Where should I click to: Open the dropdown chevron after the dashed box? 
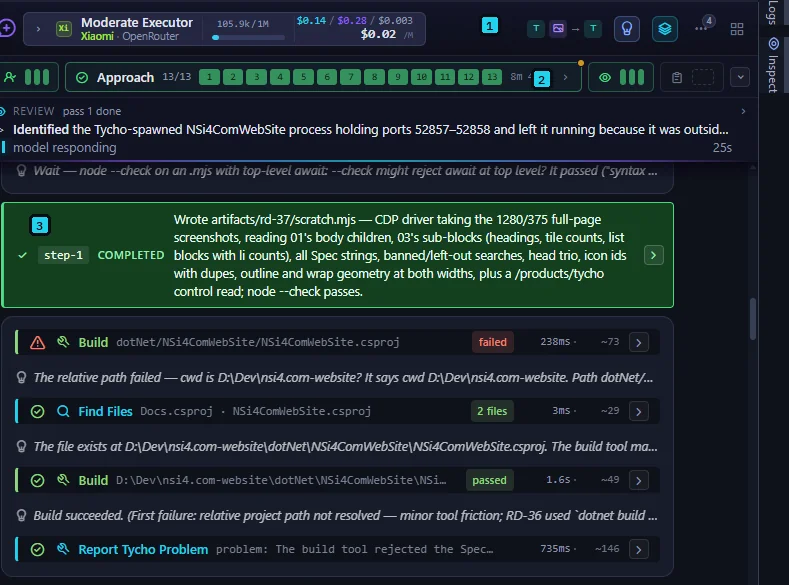pos(740,77)
